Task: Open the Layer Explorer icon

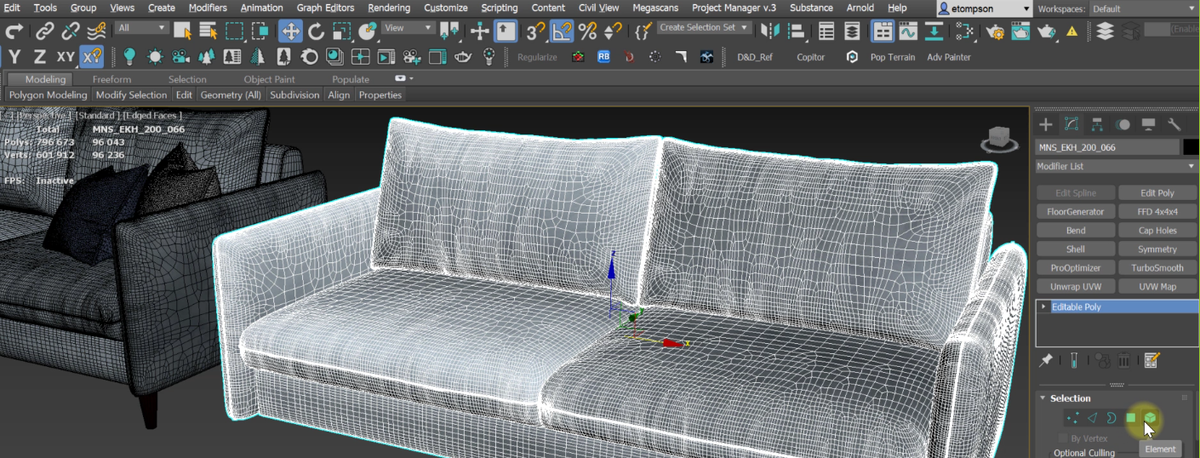Action: (852, 31)
